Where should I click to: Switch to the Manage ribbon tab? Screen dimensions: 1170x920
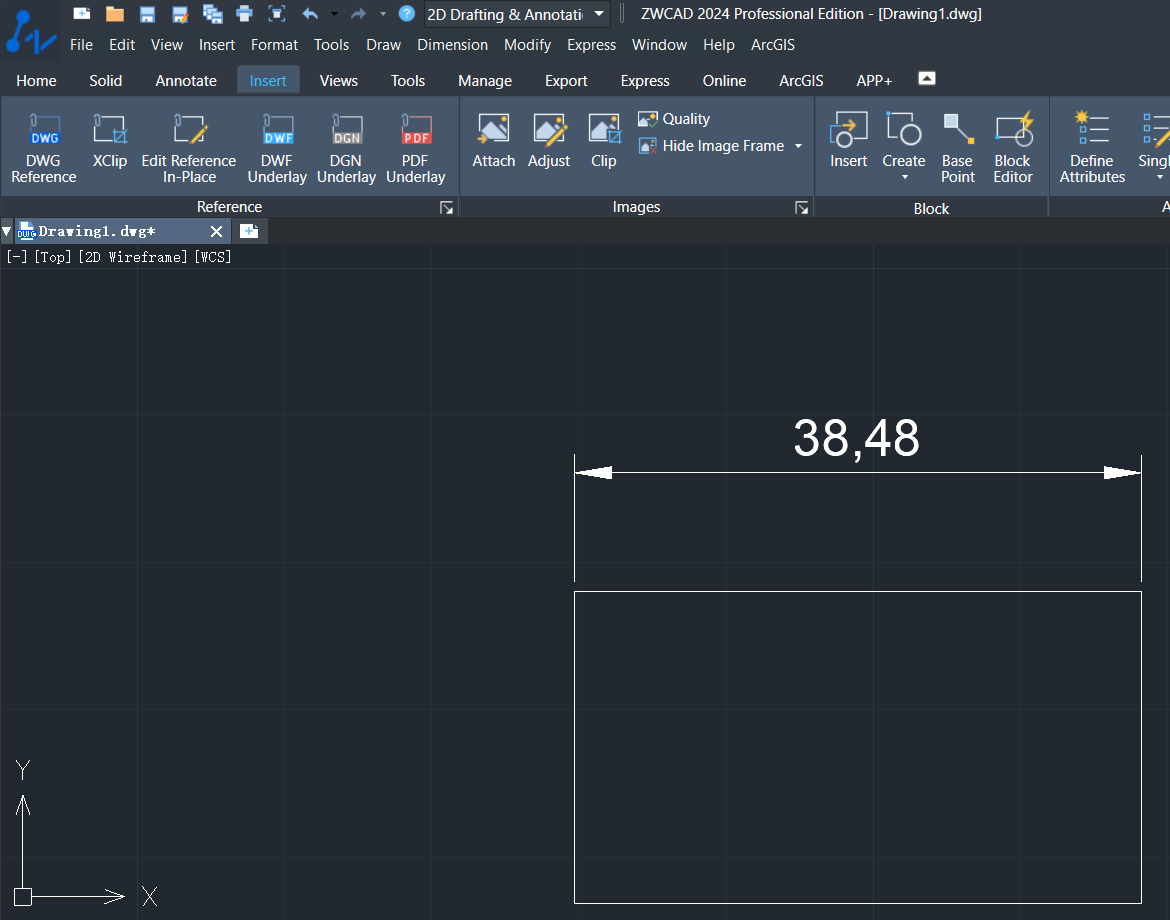pyautogui.click(x=485, y=81)
